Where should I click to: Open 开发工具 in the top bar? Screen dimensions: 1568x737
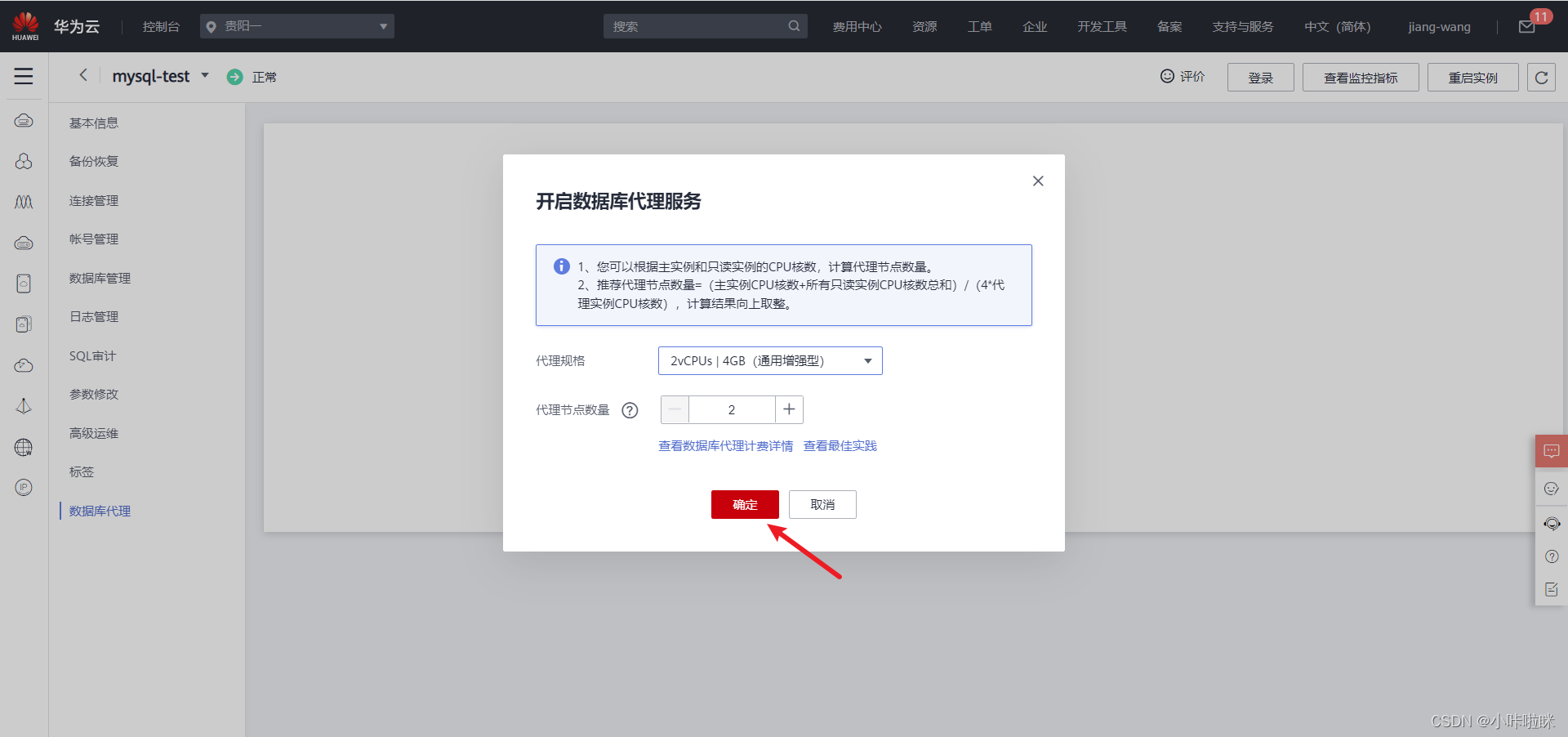1102,27
